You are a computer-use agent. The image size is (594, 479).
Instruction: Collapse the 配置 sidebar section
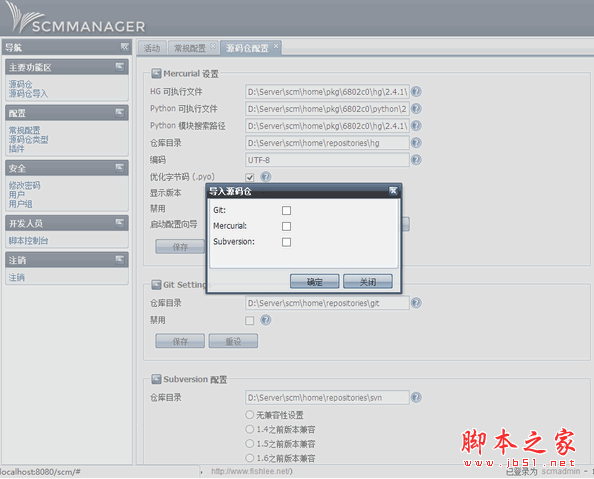pyautogui.click(x=120, y=113)
